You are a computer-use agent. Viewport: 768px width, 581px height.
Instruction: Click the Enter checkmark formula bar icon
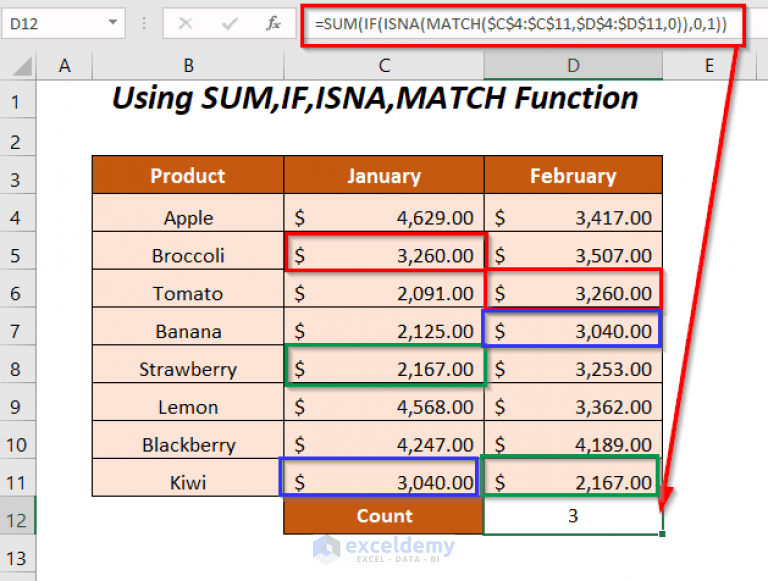229,23
